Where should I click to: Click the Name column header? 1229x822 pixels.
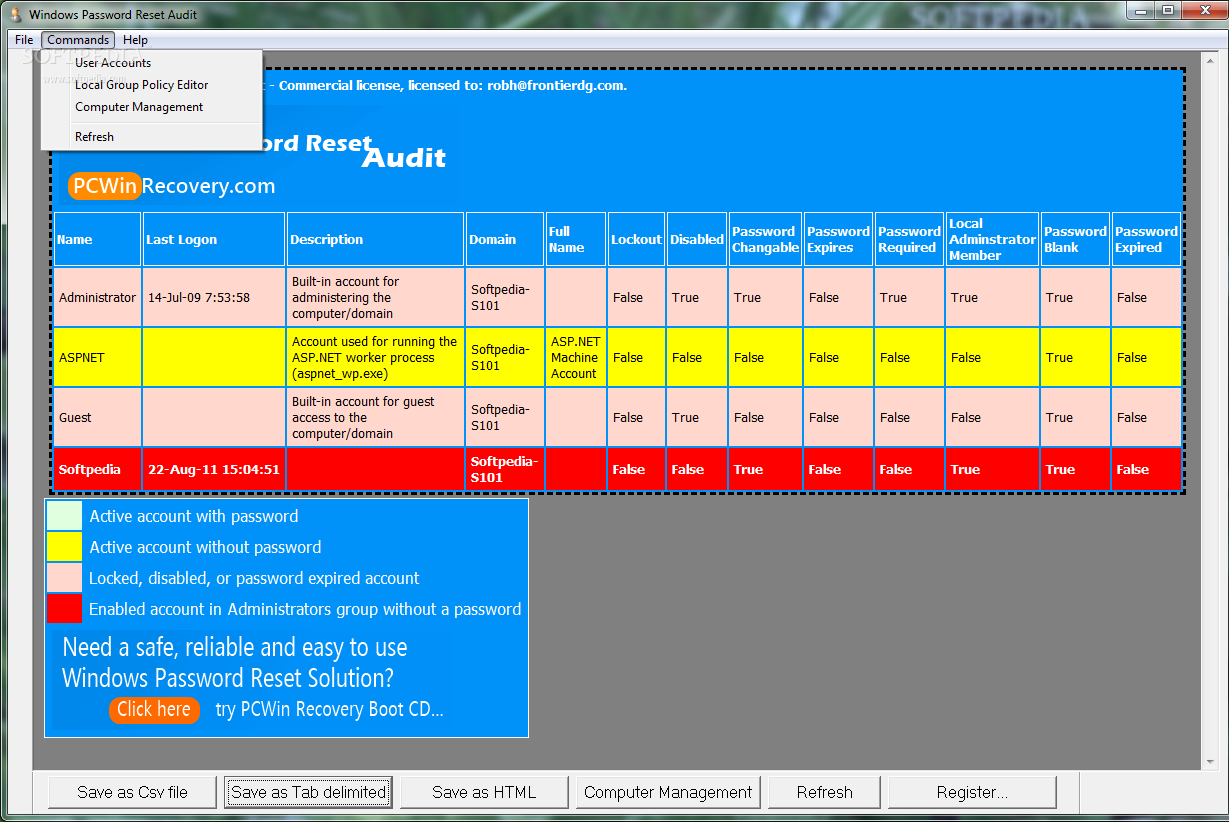coord(97,239)
